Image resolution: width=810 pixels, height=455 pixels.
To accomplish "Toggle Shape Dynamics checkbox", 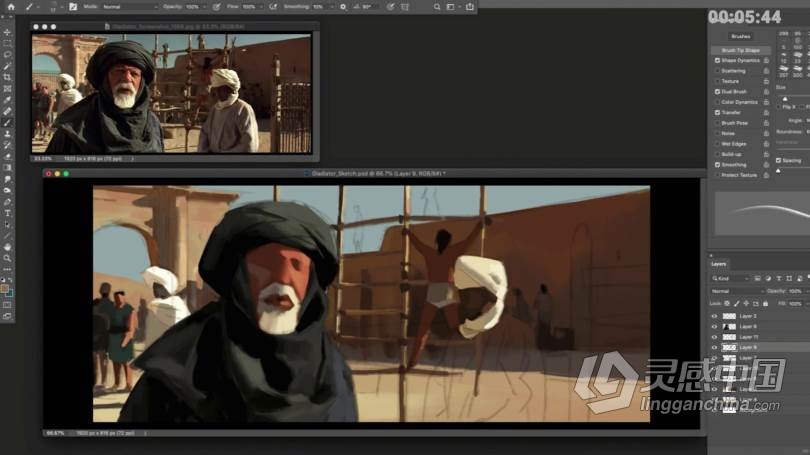I will (x=718, y=60).
